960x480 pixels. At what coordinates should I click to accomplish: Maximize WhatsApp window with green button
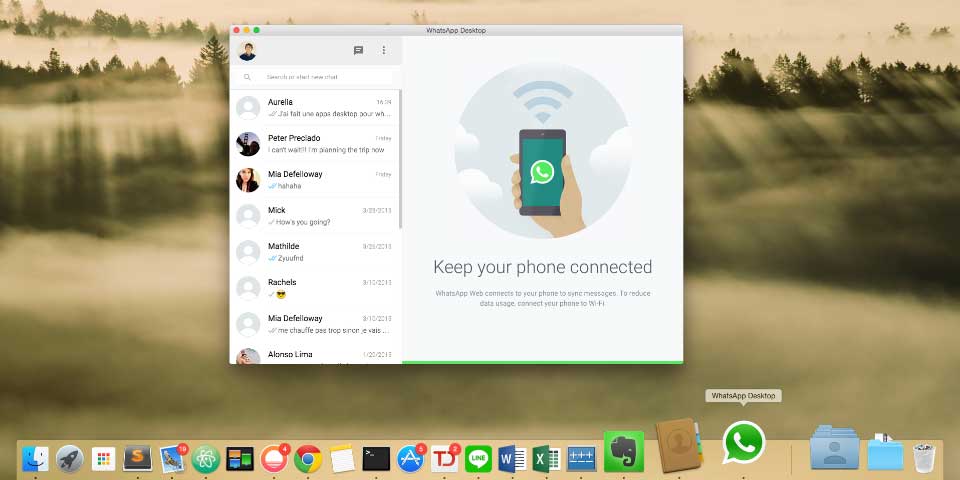coord(257,30)
